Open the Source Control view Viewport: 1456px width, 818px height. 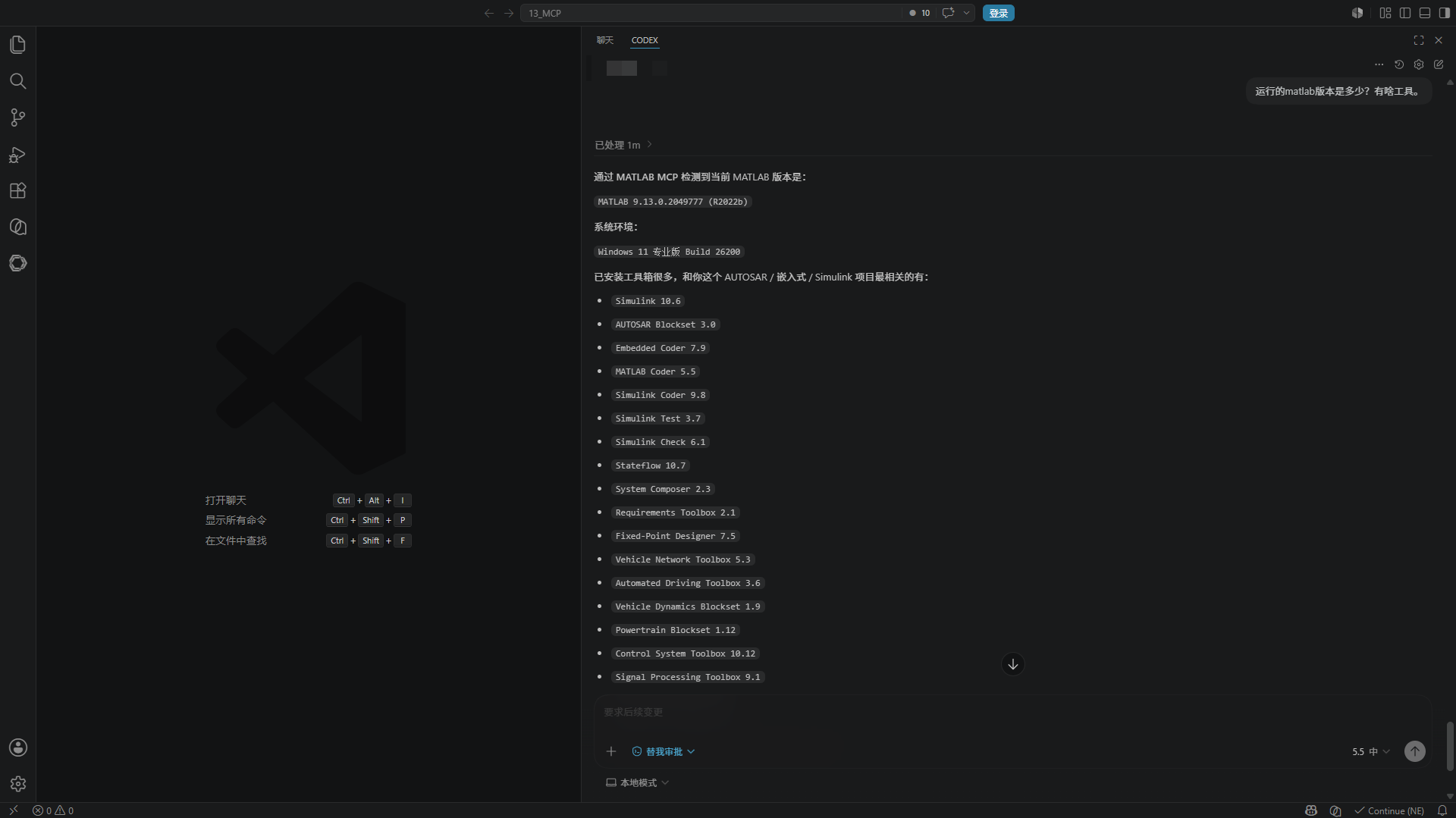(x=17, y=118)
